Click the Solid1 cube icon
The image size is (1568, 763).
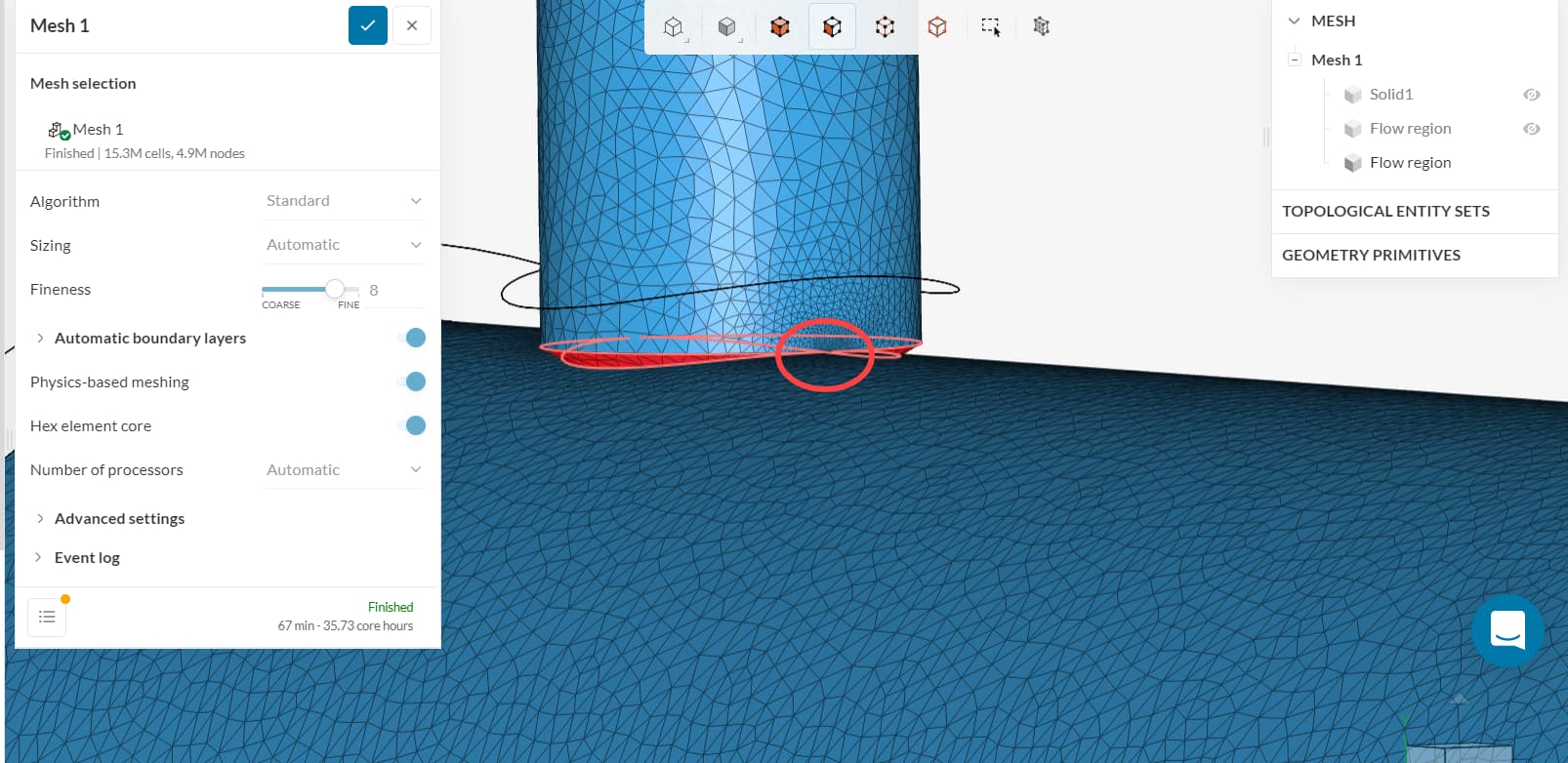click(1353, 95)
